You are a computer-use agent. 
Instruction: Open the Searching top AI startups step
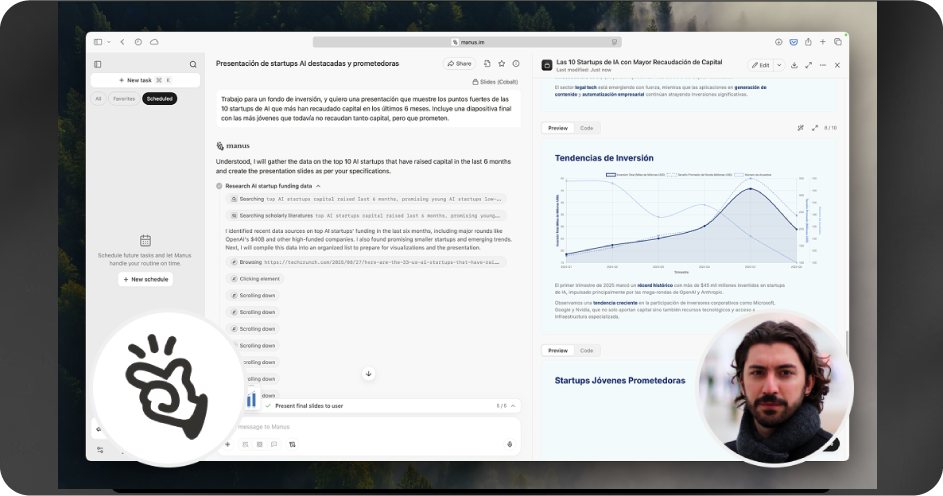tap(366, 199)
